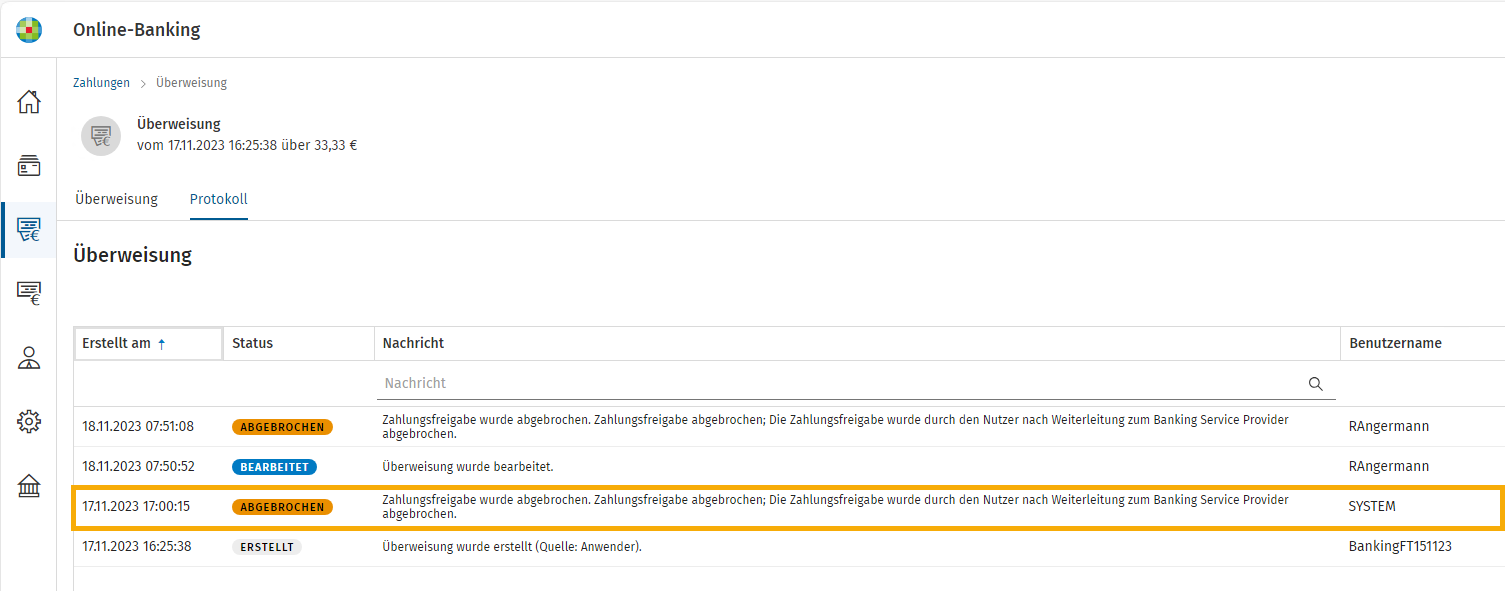
Task: Click the ABGEBROCHEN badge in SYSTEM row
Action: pyautogui.click(x=283, y=507)
